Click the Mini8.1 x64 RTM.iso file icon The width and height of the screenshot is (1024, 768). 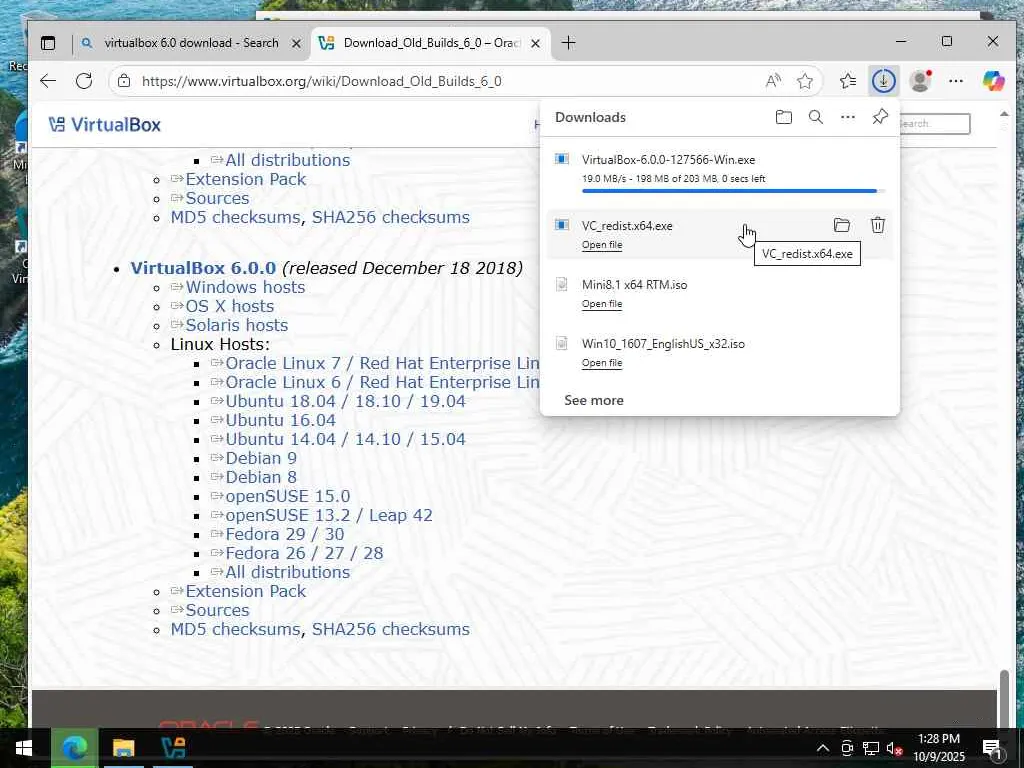point(562,285)
